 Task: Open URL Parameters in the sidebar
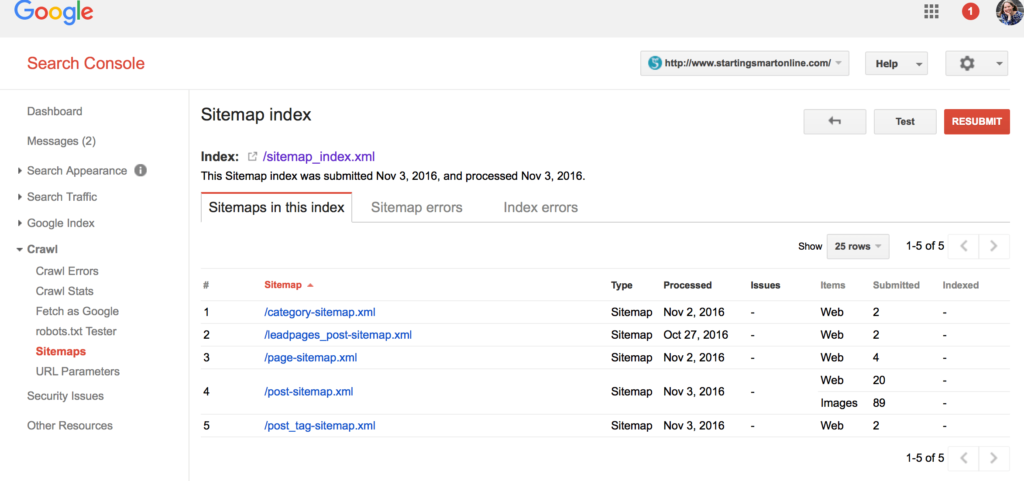pyautogui.click(x=78, y=371)
